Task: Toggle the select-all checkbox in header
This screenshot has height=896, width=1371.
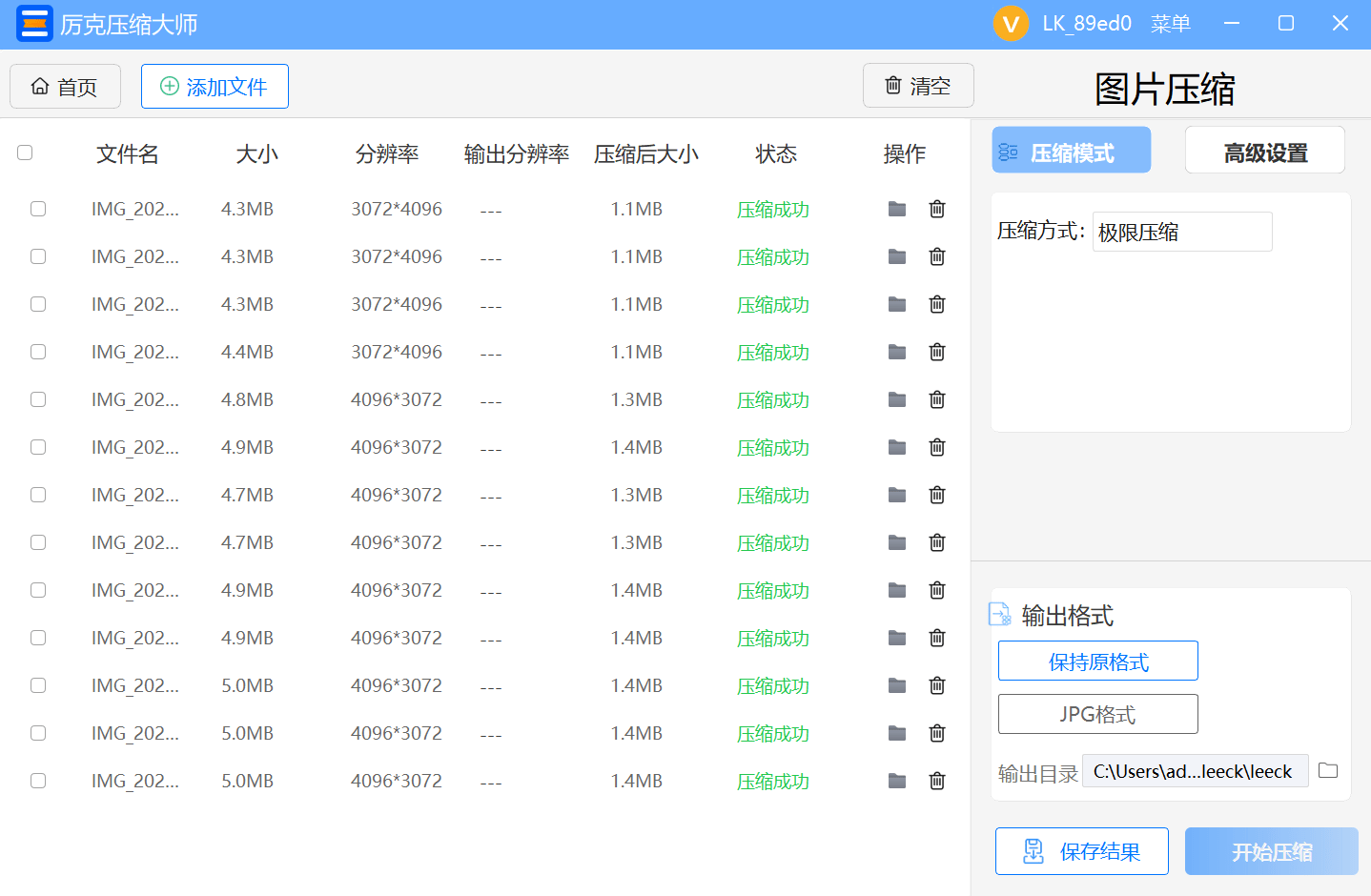Action: [25, 153]
